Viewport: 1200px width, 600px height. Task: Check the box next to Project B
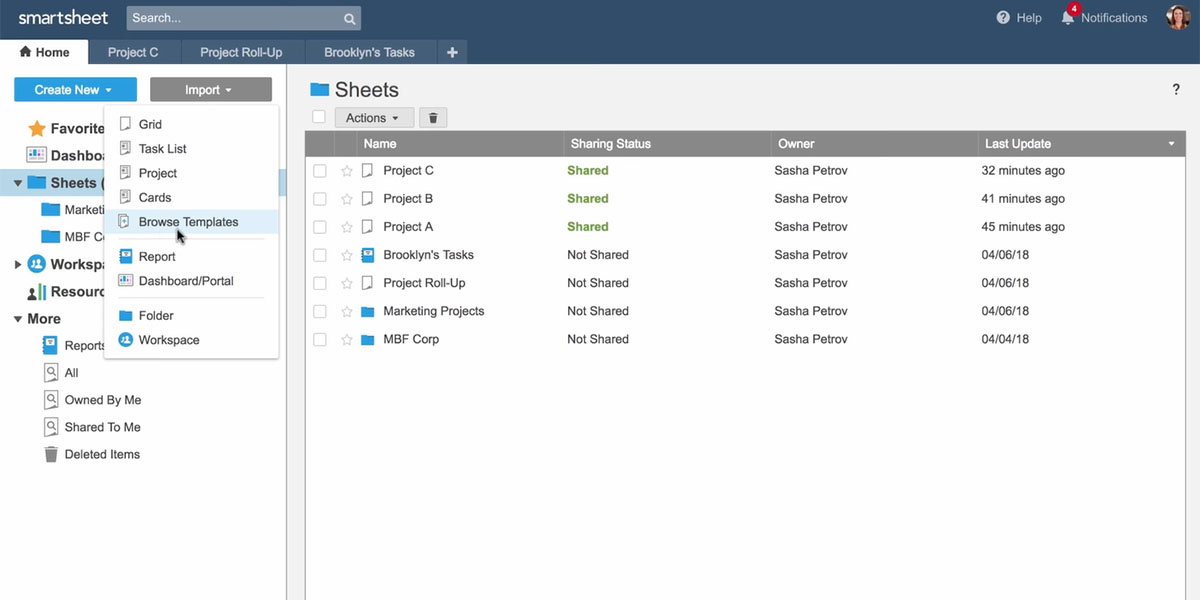320,199
